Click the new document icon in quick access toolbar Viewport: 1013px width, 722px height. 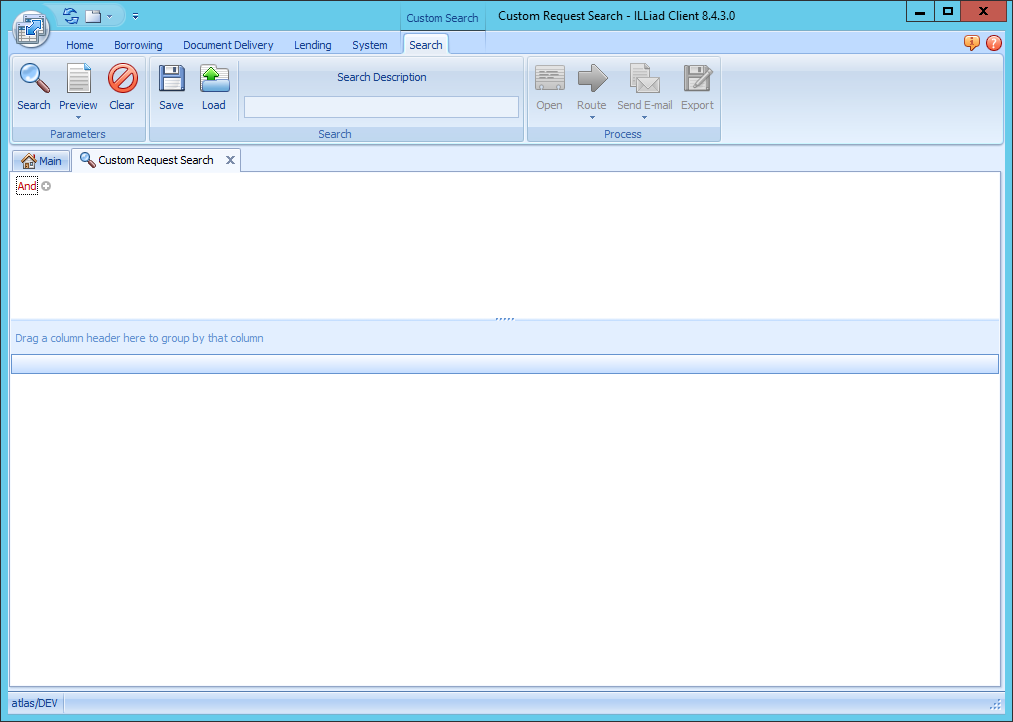point(94,16)
